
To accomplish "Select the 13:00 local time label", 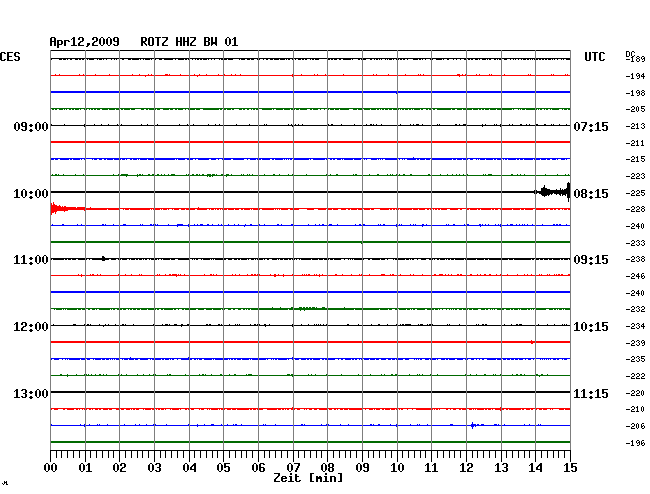I will coord(31,393).
